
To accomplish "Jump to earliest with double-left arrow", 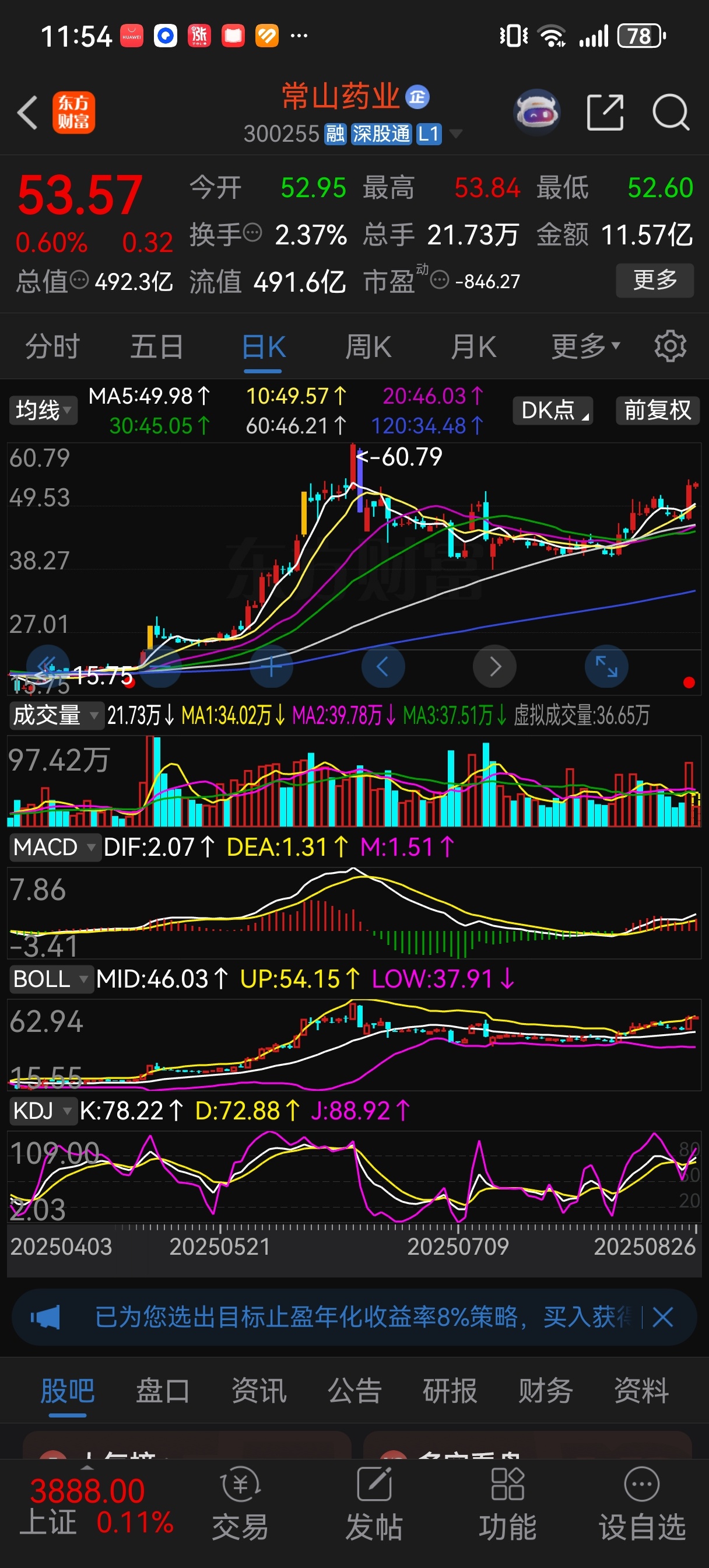I will tap(47, 667).
